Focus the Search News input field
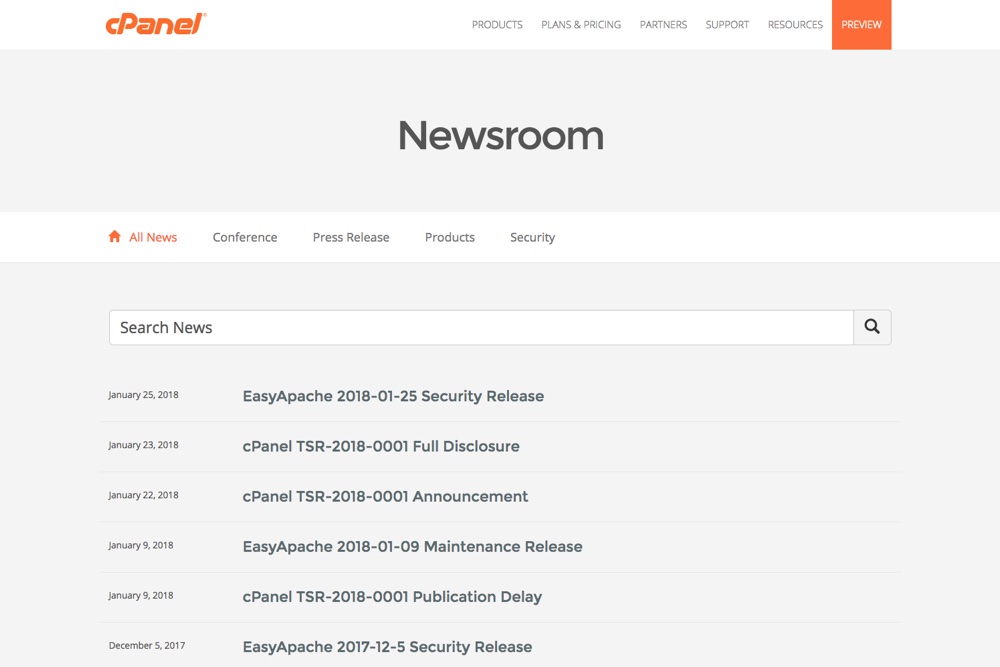 click(x=482, y=327)
